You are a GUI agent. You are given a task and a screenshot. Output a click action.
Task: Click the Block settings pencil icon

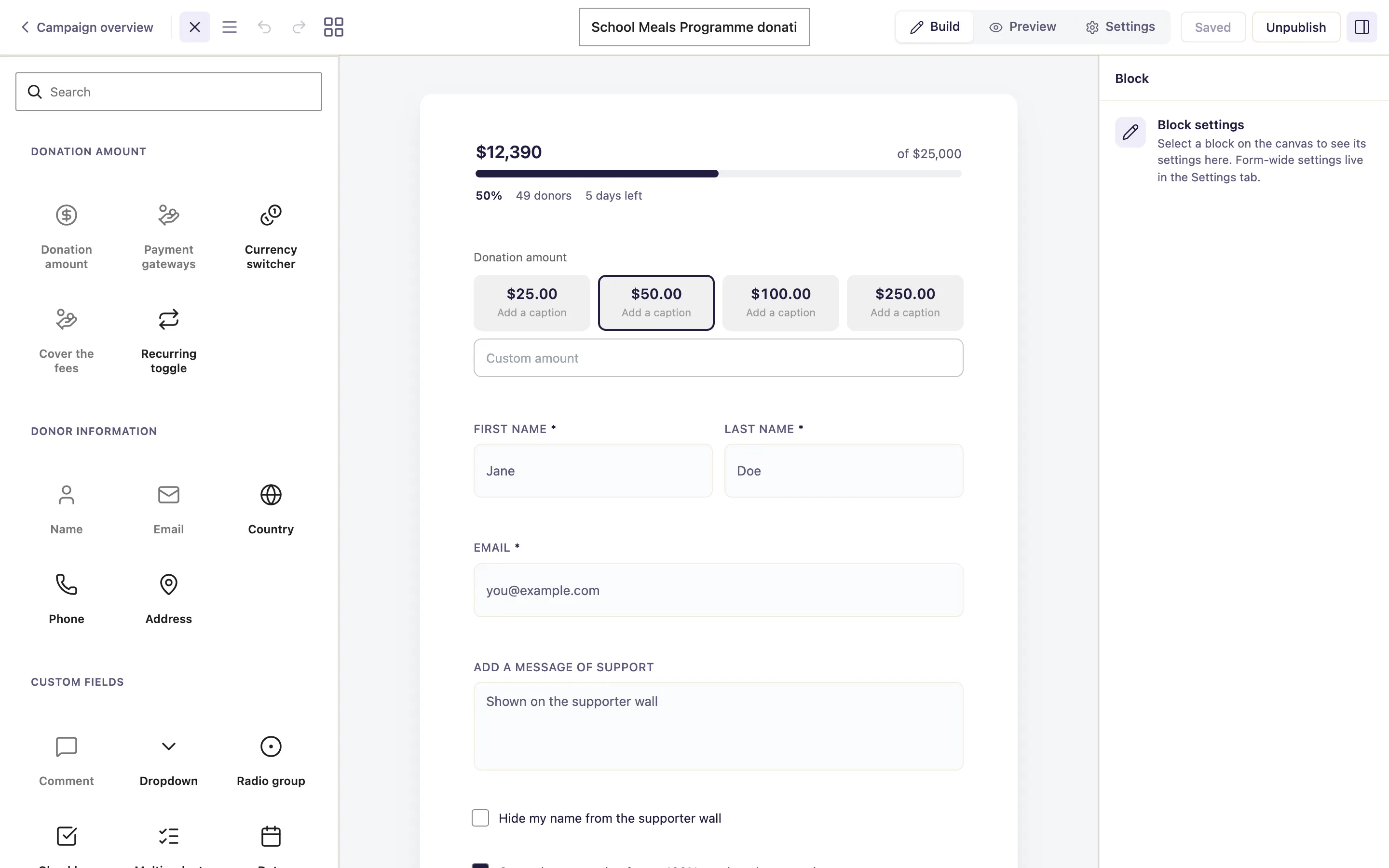[x=1130, y=132]
